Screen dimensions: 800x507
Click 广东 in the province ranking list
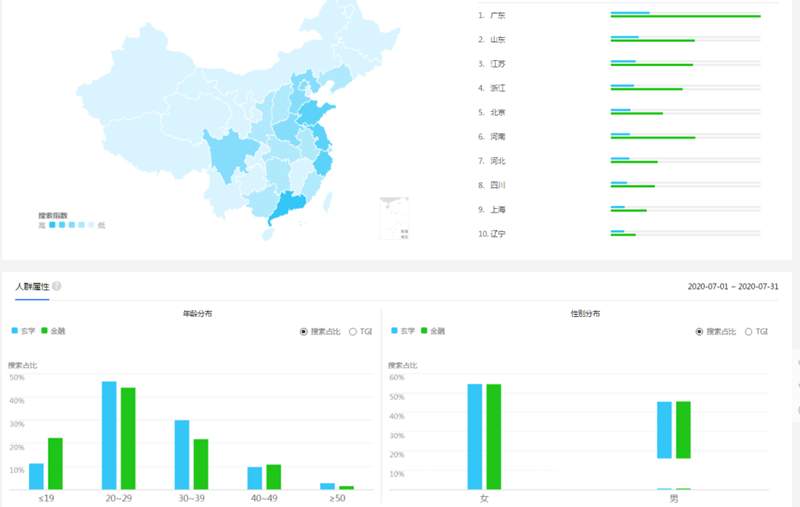(x=497, y=15)
